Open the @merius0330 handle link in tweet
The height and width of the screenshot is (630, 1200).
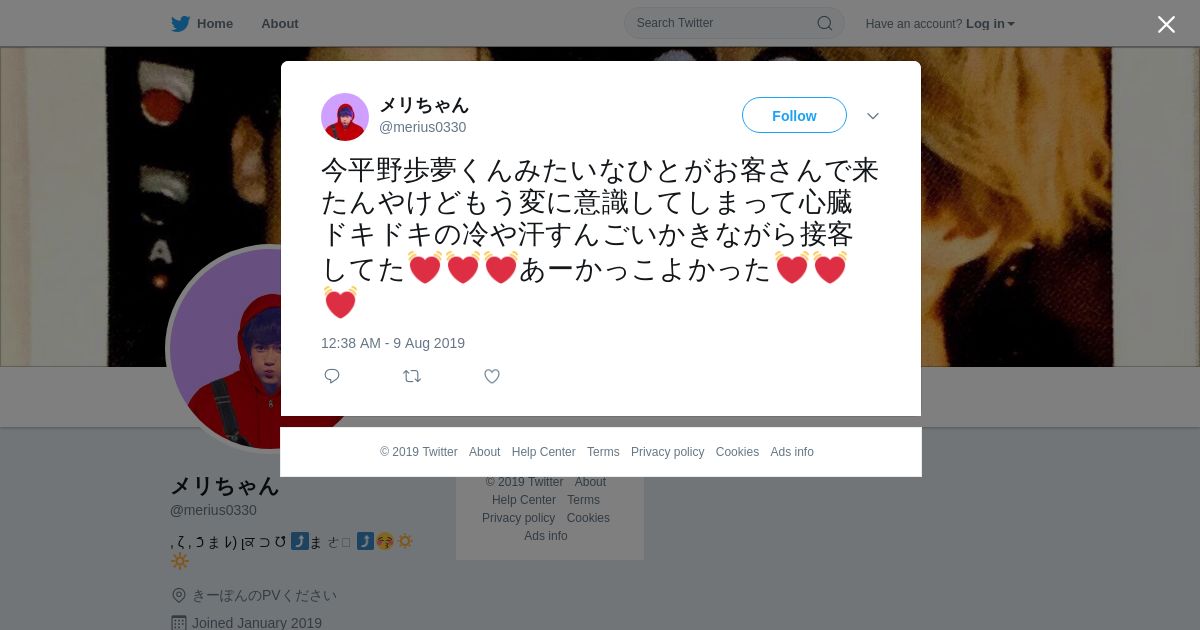(x=422, y=127)
